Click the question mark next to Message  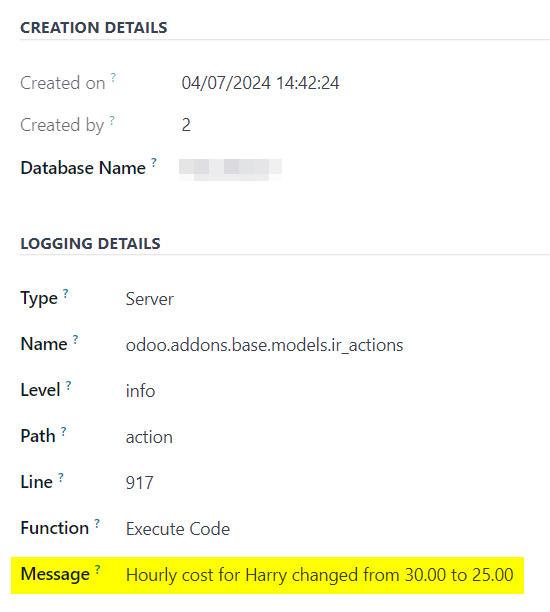point(98,569)
